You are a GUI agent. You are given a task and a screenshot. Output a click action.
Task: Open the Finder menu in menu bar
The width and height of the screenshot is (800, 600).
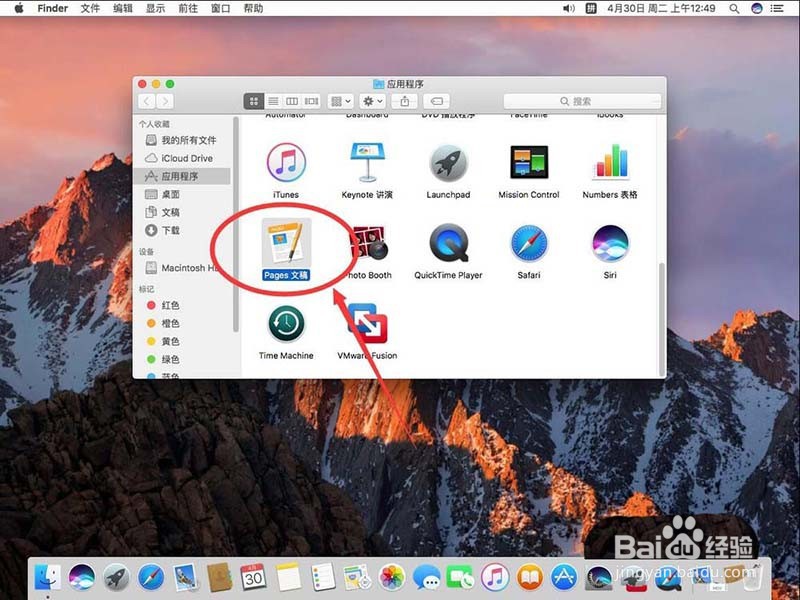click(x=53, y=8)
